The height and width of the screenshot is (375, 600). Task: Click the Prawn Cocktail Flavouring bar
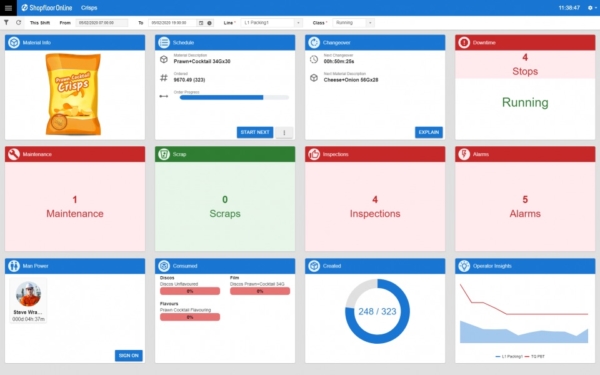[x=190, y=317]
